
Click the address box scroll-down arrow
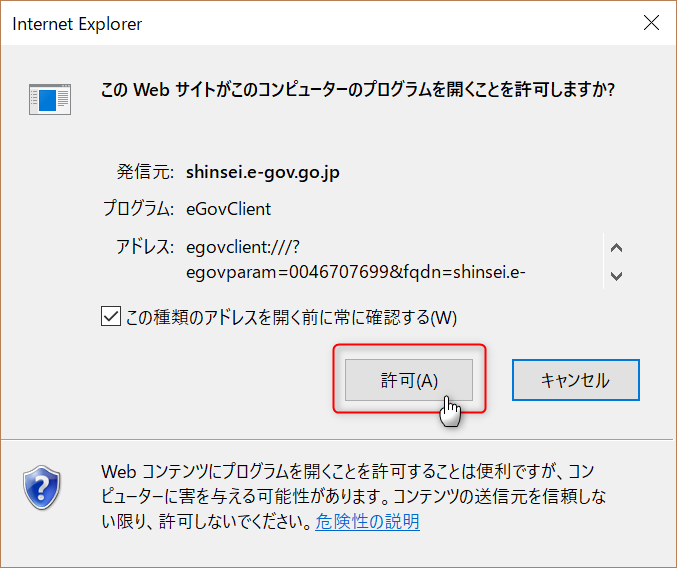(616, 275)
